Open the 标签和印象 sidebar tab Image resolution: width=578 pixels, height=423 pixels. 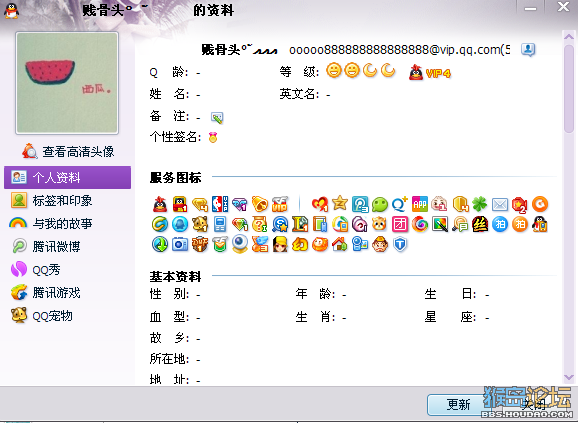point(67,201)
